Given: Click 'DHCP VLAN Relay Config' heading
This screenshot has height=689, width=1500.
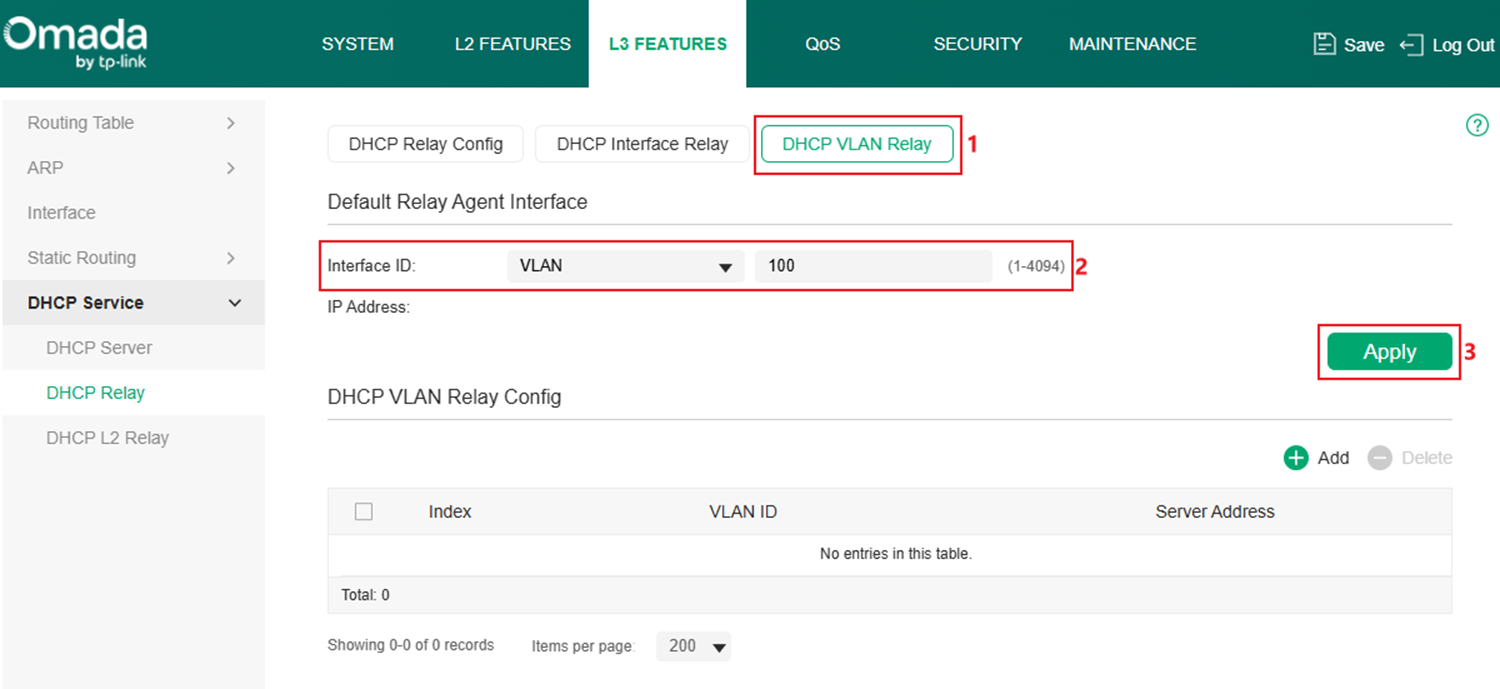Looking at the screenshot, I should pos(444,397).
